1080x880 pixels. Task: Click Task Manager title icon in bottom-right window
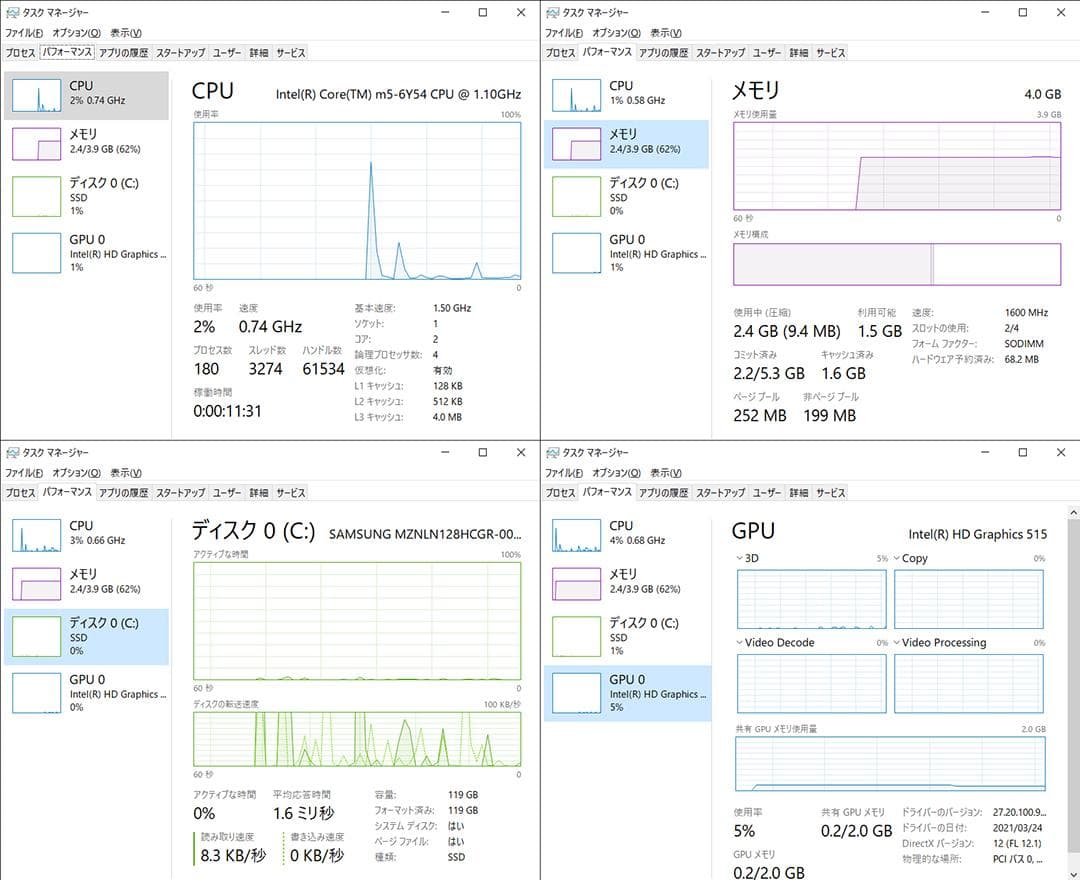(552, 452)
